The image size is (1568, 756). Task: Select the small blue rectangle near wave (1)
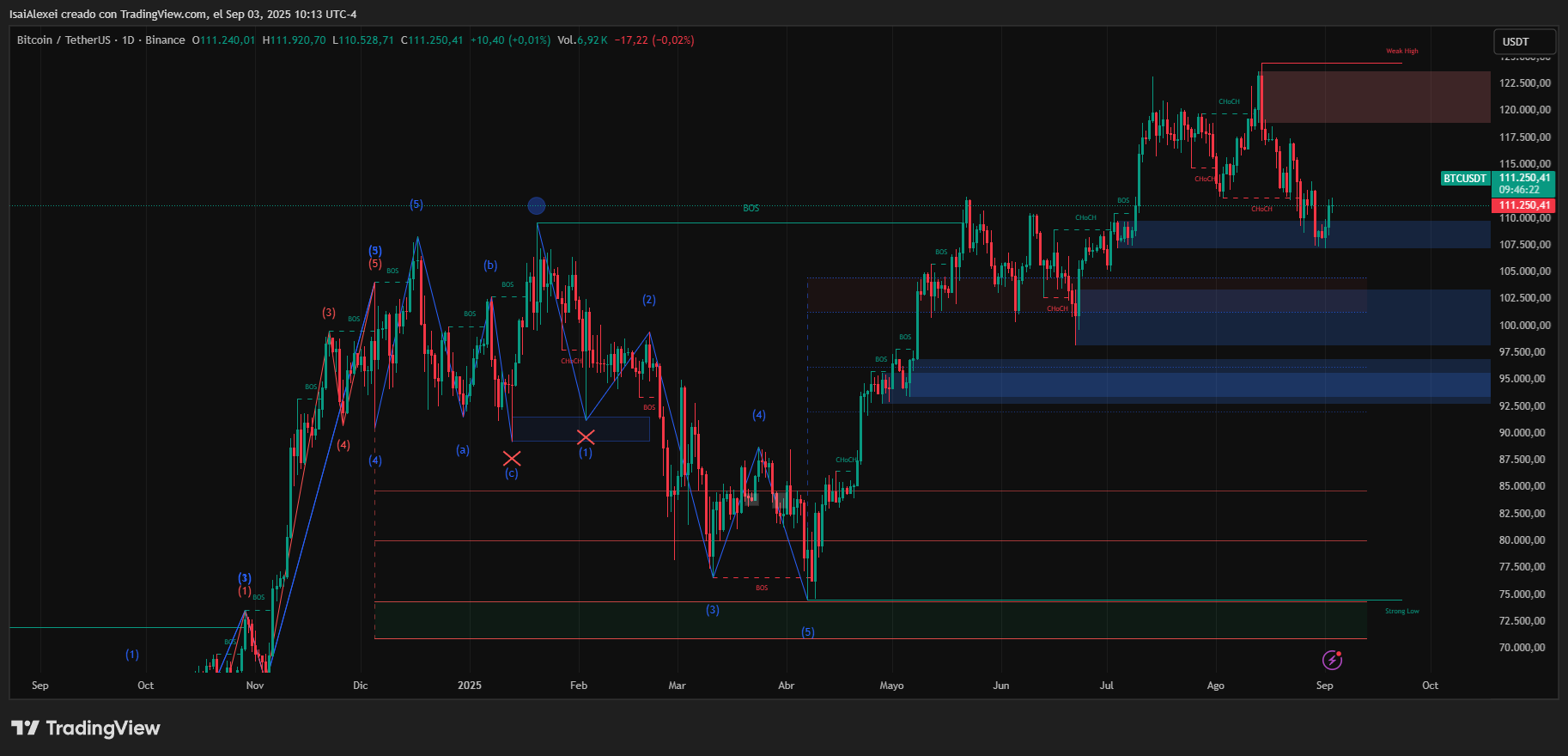point(580,429)
